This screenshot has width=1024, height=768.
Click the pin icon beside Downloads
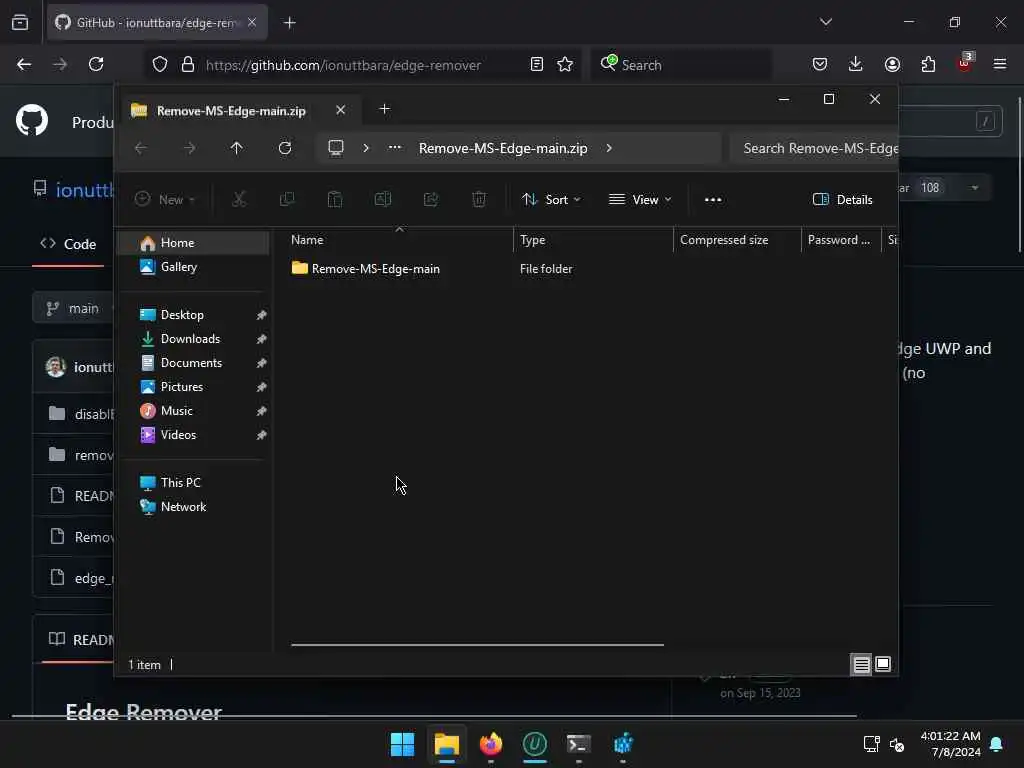point(261,339)
